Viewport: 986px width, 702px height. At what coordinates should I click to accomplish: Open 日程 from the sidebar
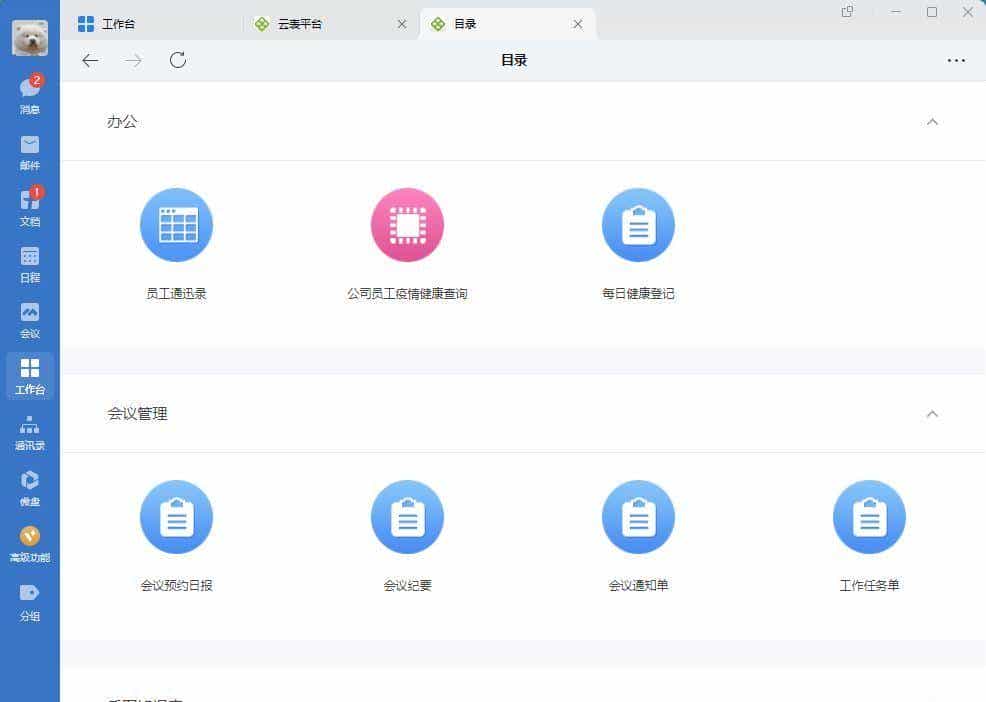pos(30,265)
